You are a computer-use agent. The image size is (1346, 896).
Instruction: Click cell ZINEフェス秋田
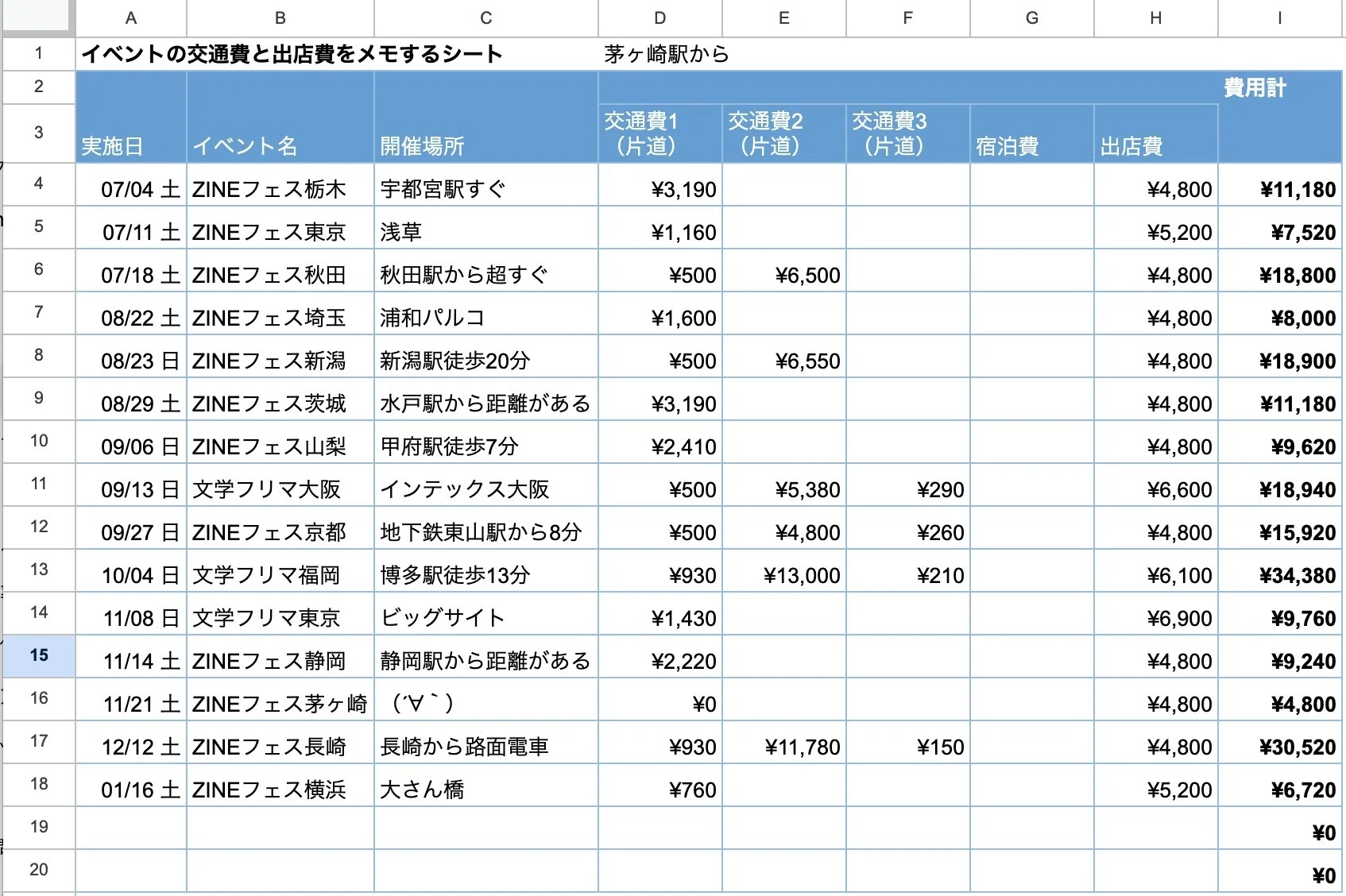click(280, 271)
